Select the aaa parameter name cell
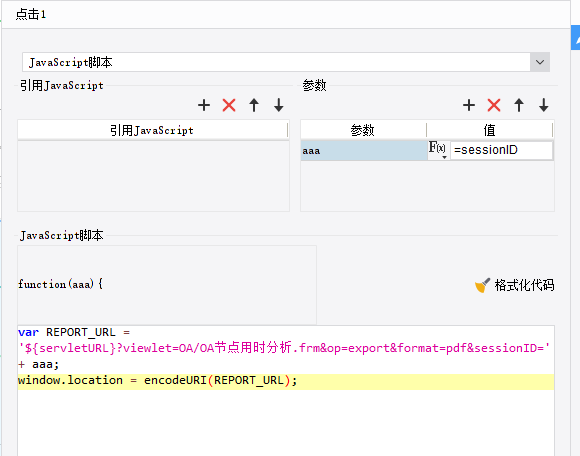The height and width of the screenshot is (456, 580). click(364, 151)
